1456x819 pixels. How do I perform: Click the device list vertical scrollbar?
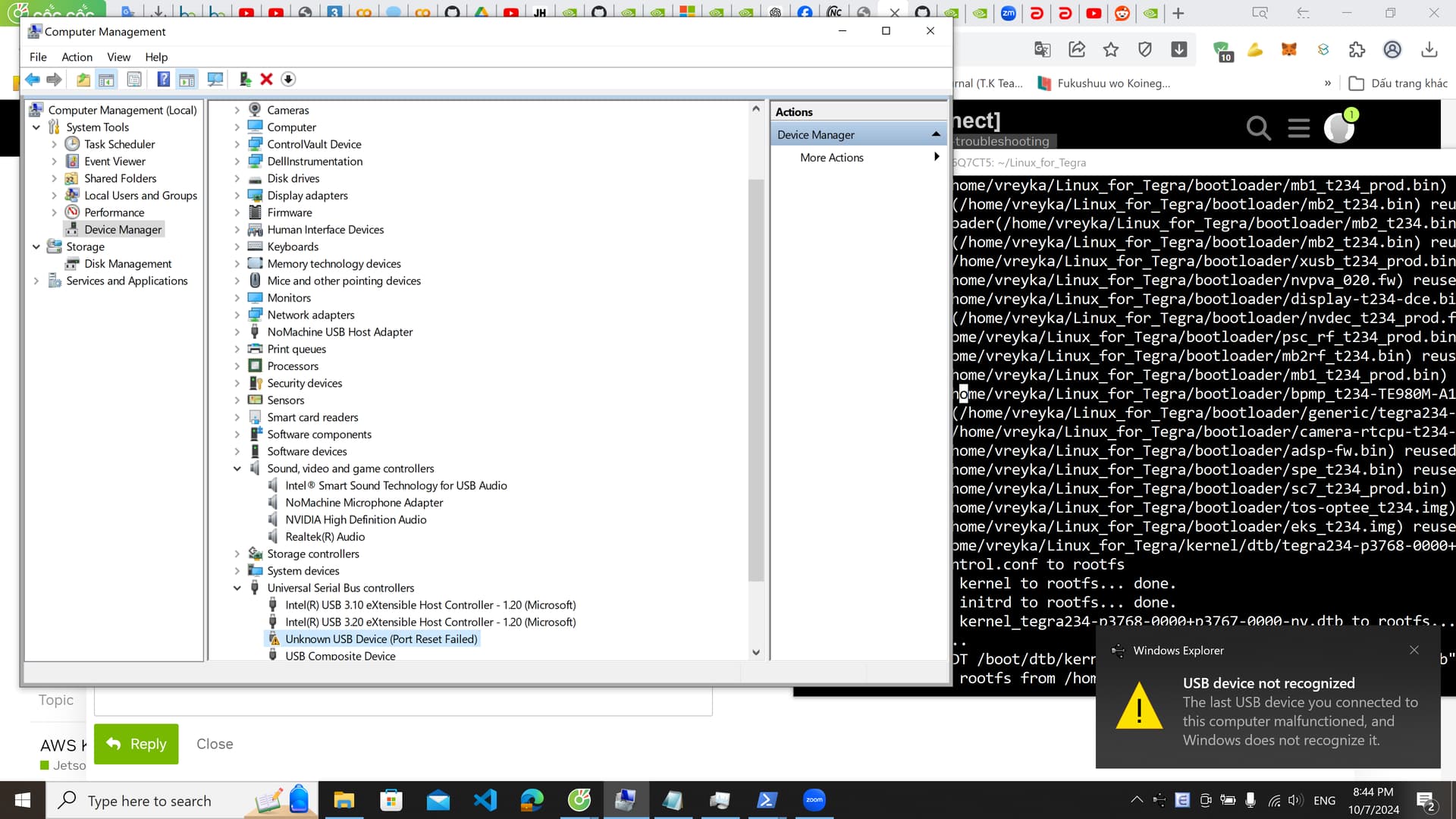tap(756, 379)
